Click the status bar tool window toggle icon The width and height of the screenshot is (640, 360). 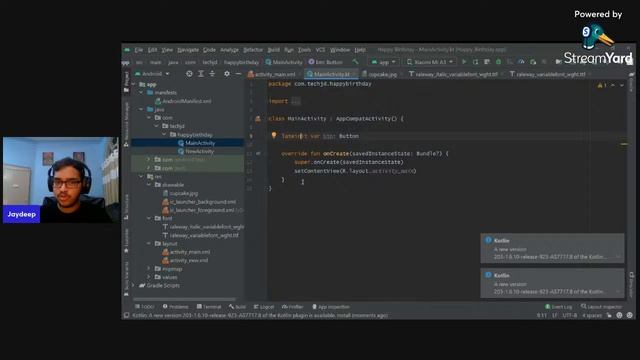coord(127,315)
